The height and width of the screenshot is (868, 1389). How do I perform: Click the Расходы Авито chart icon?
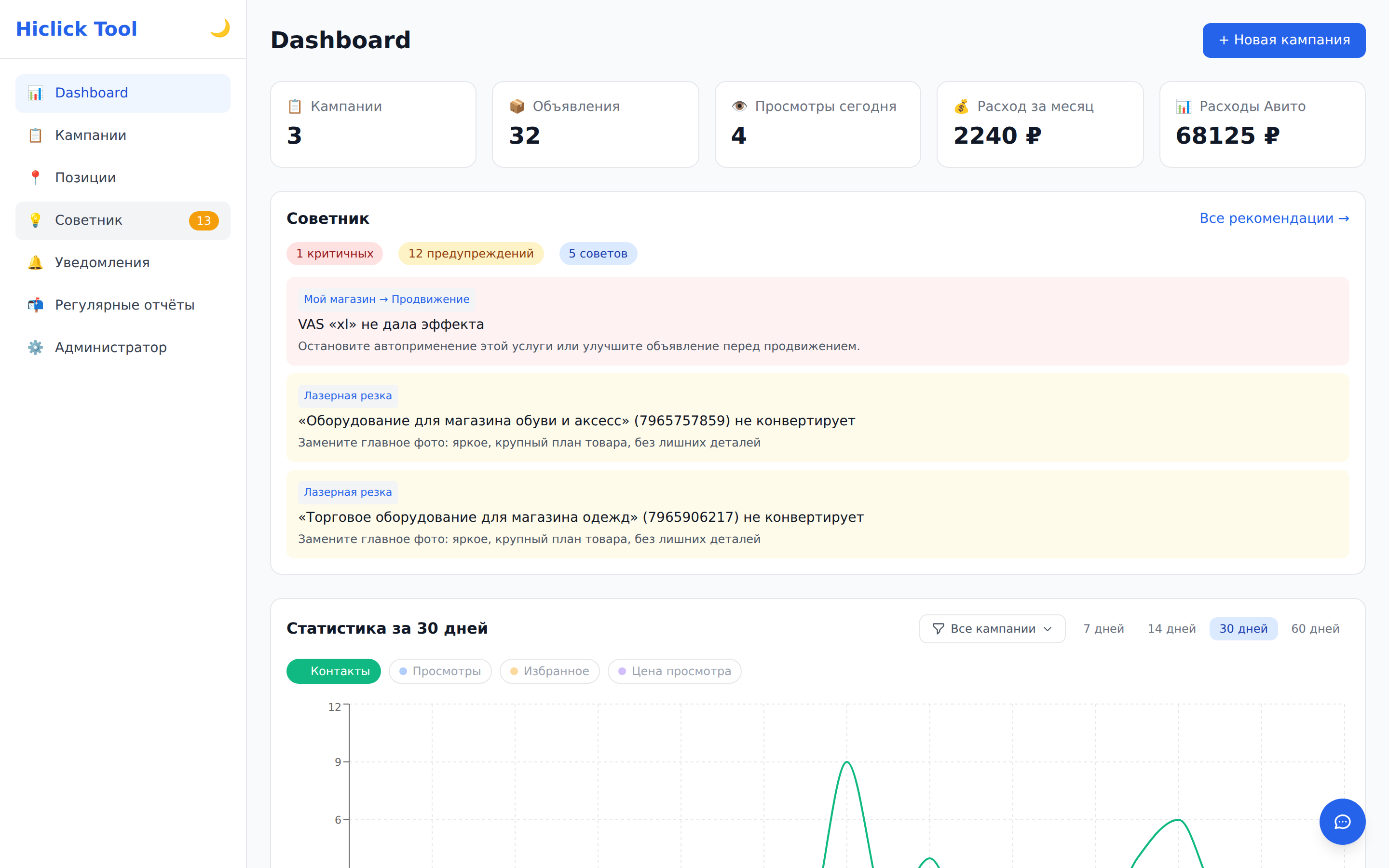coord(1184,107)
